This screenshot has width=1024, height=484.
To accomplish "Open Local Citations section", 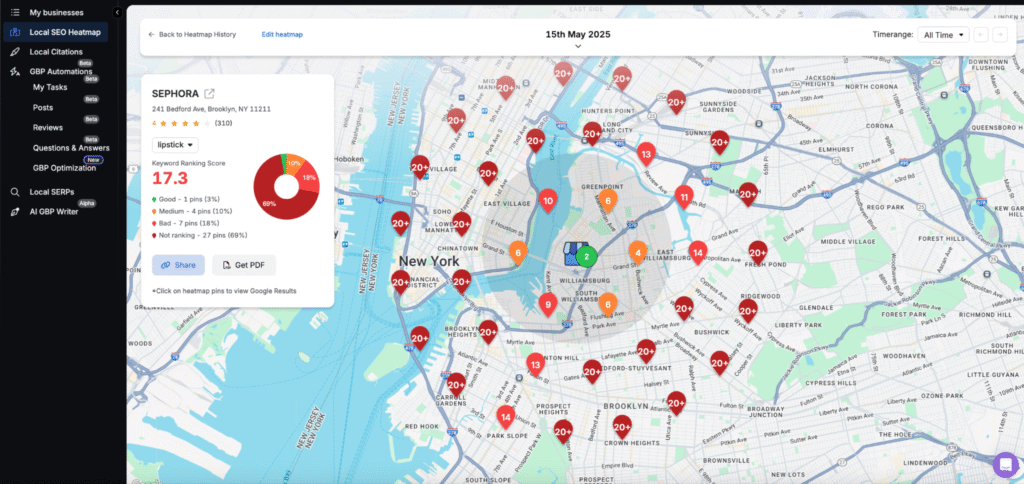I will pos(56,52).
